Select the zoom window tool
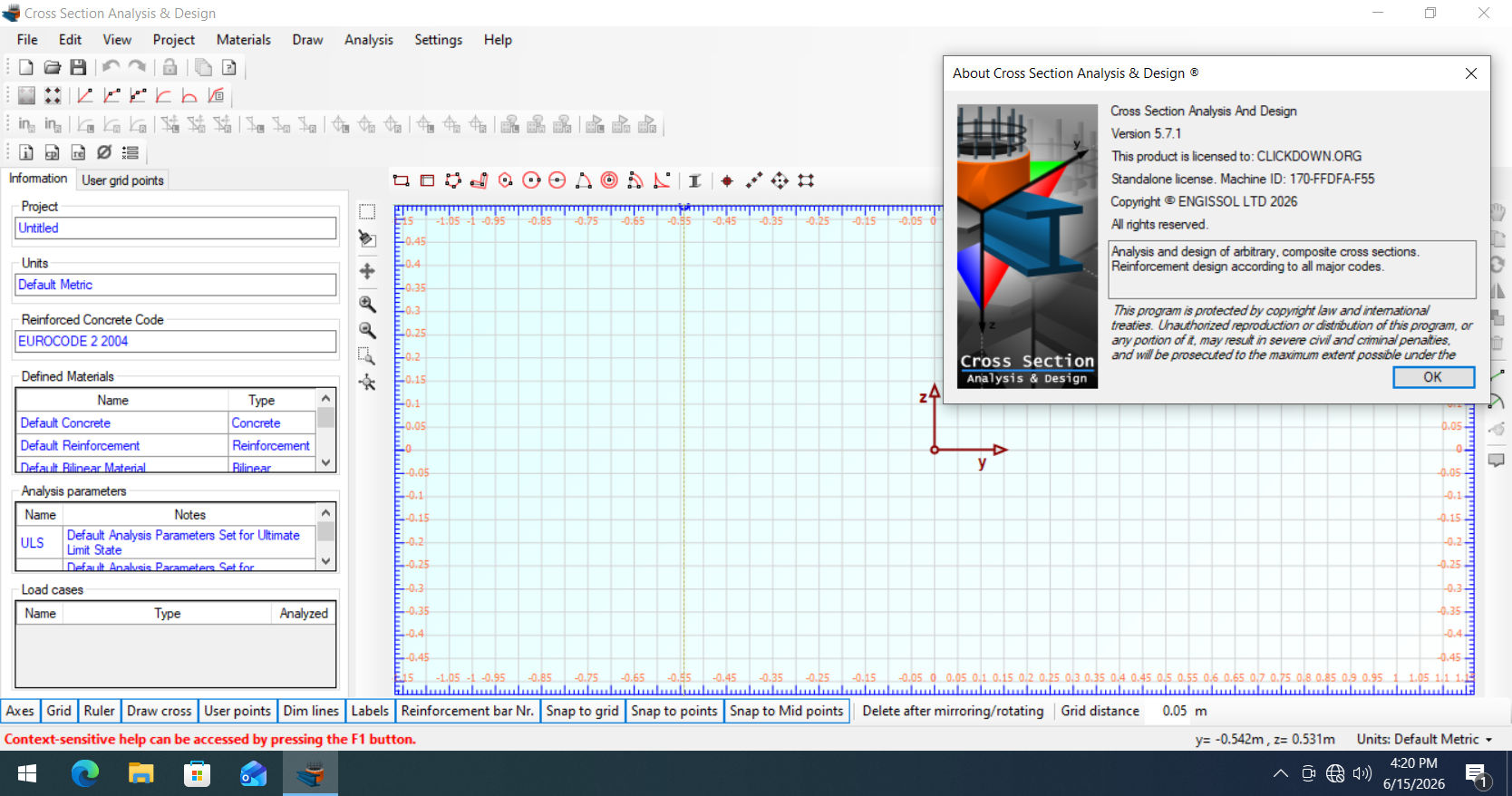This screenshot has height=796, width=1512. (x=367, y=355)
